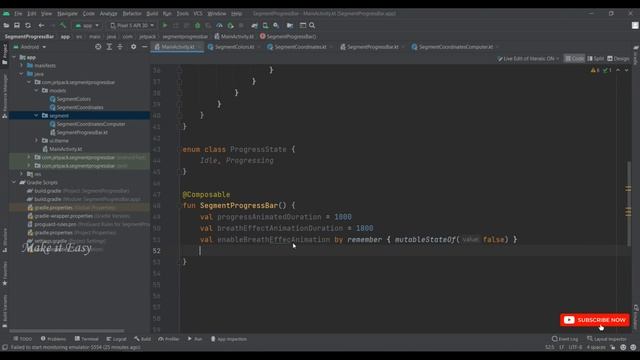Viewport: 640px width, 360px height.
Task: Click Select Opened File target icon
Action: click(98, 47)
